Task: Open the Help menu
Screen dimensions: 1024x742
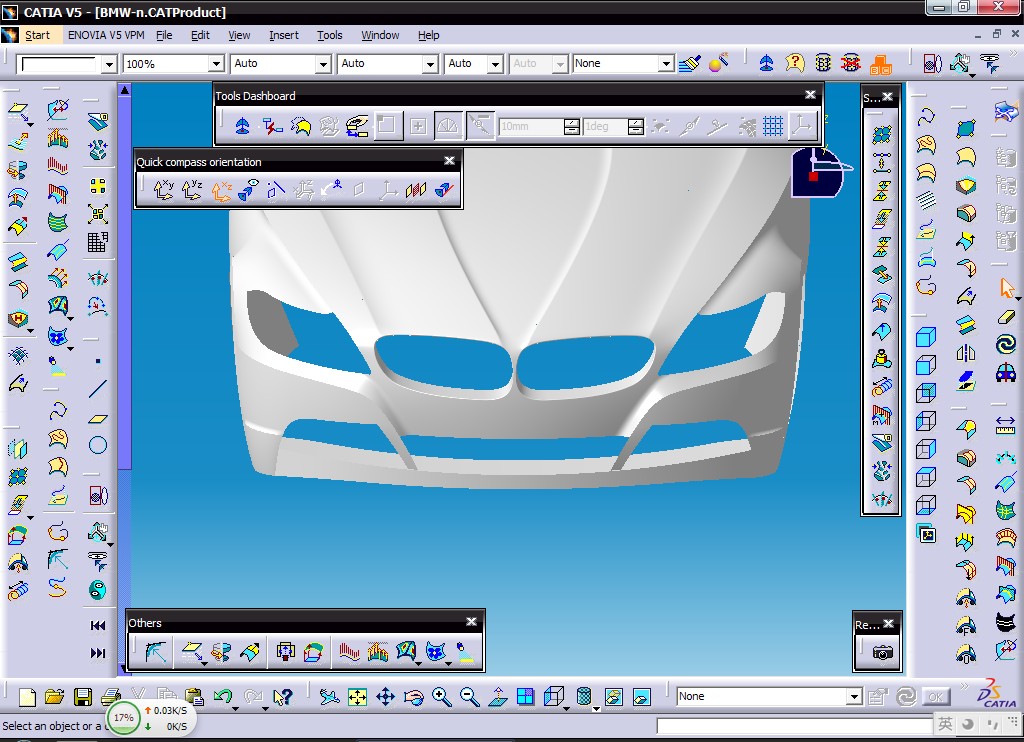Action: (428, 35)
